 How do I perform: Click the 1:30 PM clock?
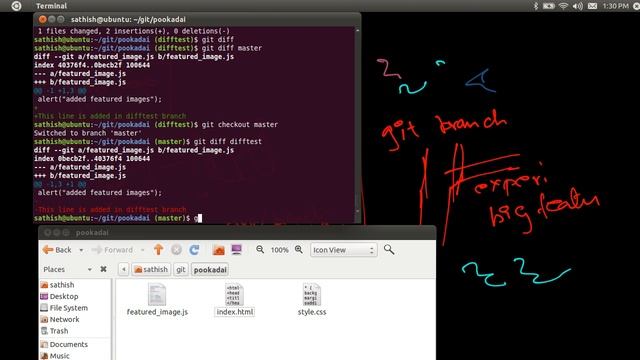[x=616, y=6]
